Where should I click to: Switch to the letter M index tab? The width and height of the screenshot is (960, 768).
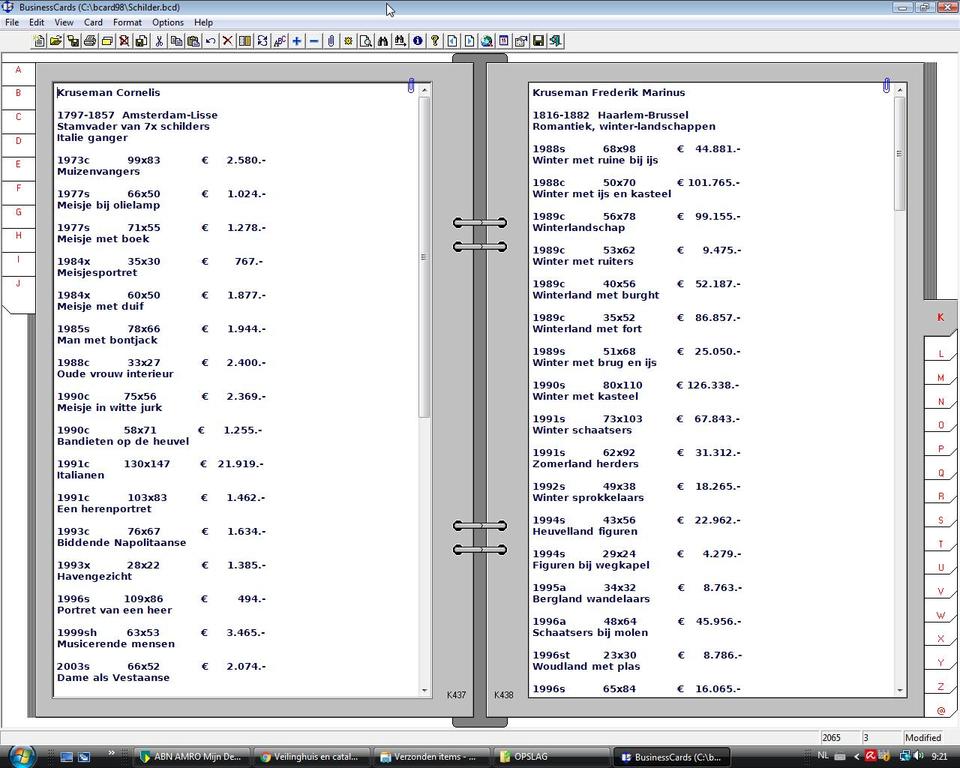pos(940,378)
